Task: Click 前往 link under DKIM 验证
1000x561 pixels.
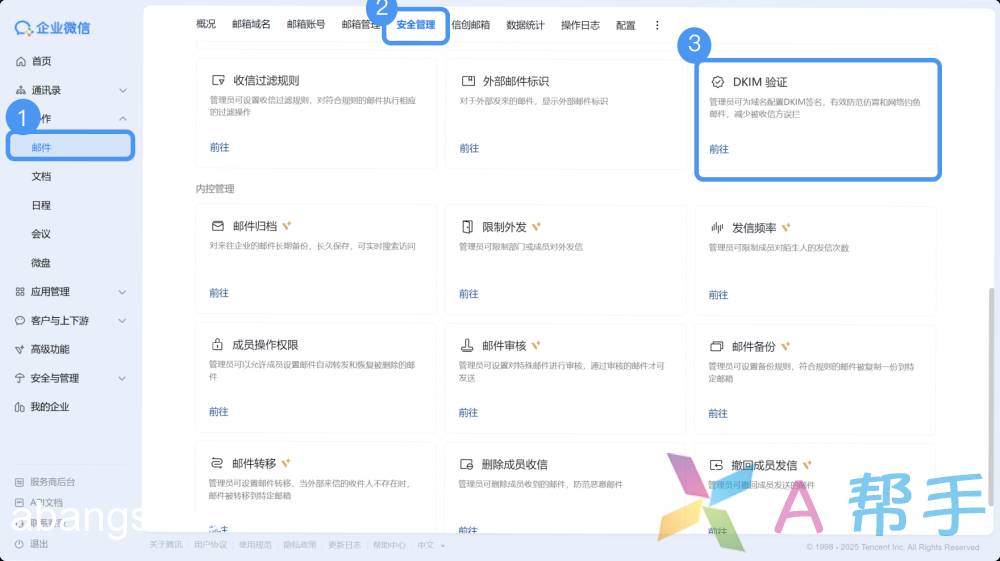Action: pyautogui.click(x=719, y=149)
